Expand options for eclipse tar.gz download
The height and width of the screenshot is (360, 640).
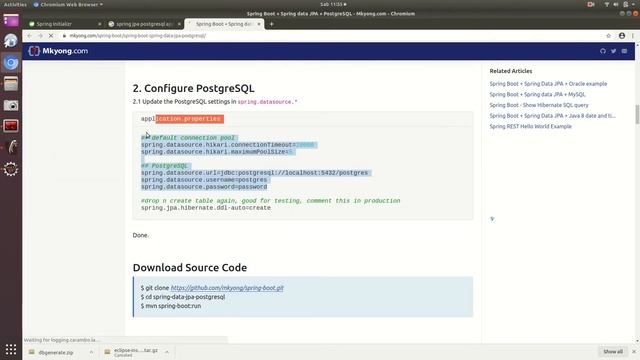167,352
